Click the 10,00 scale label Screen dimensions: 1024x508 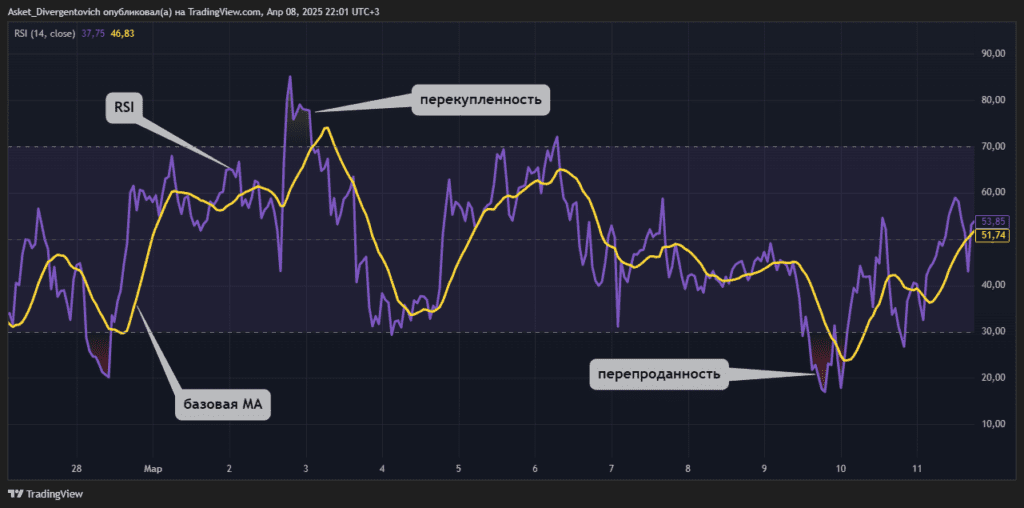[x=993, y=424]
